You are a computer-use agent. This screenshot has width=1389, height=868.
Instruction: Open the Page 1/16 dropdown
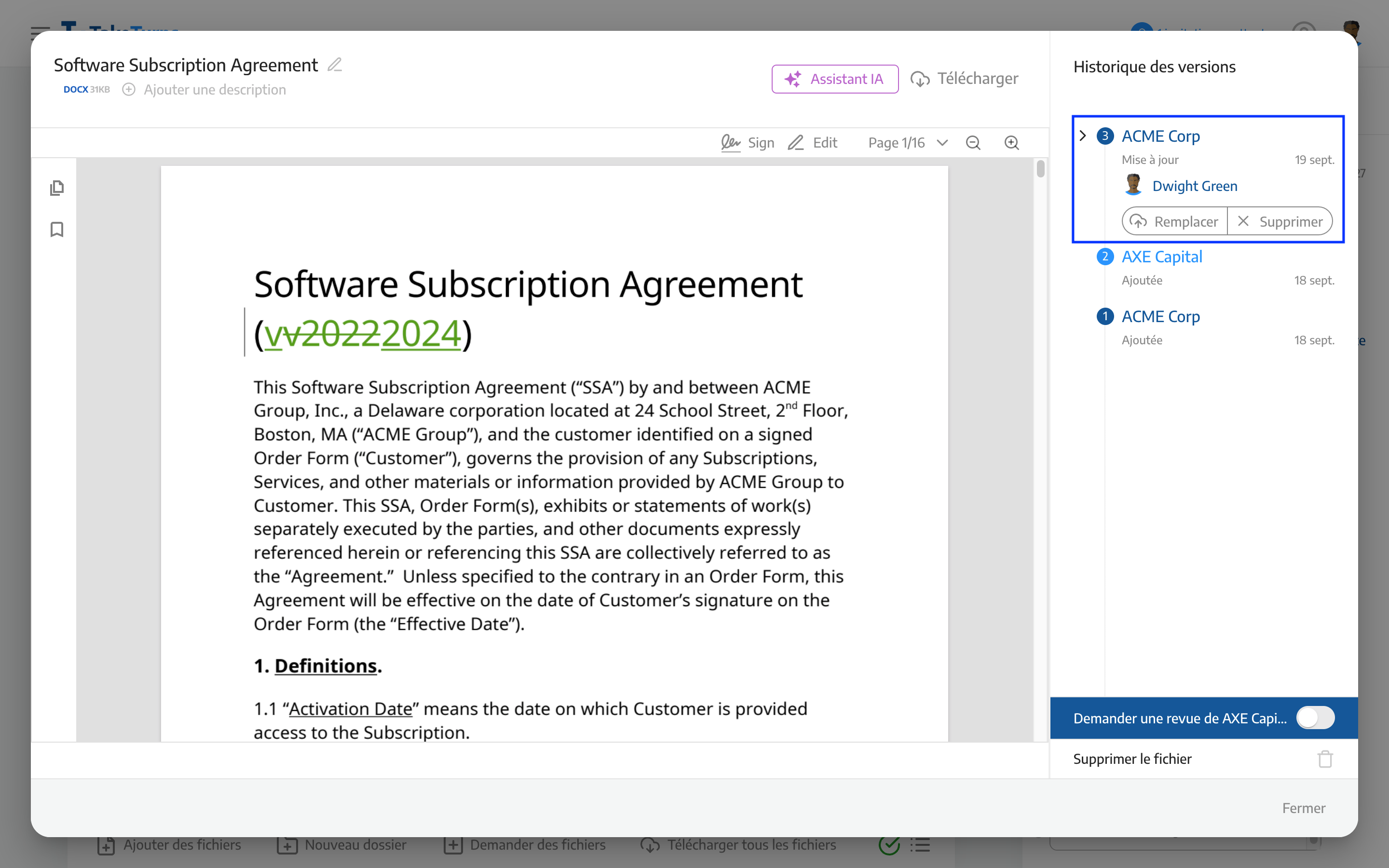point(908,142)
